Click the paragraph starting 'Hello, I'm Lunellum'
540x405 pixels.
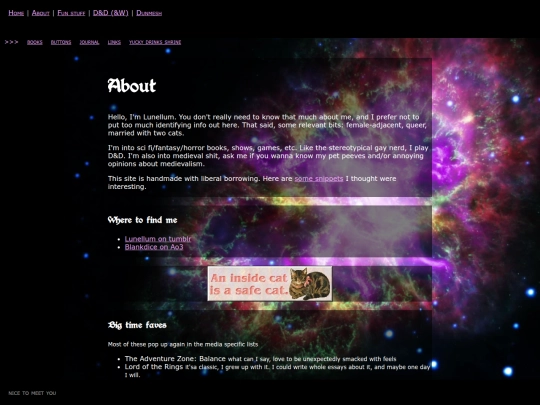click(267, 125)
